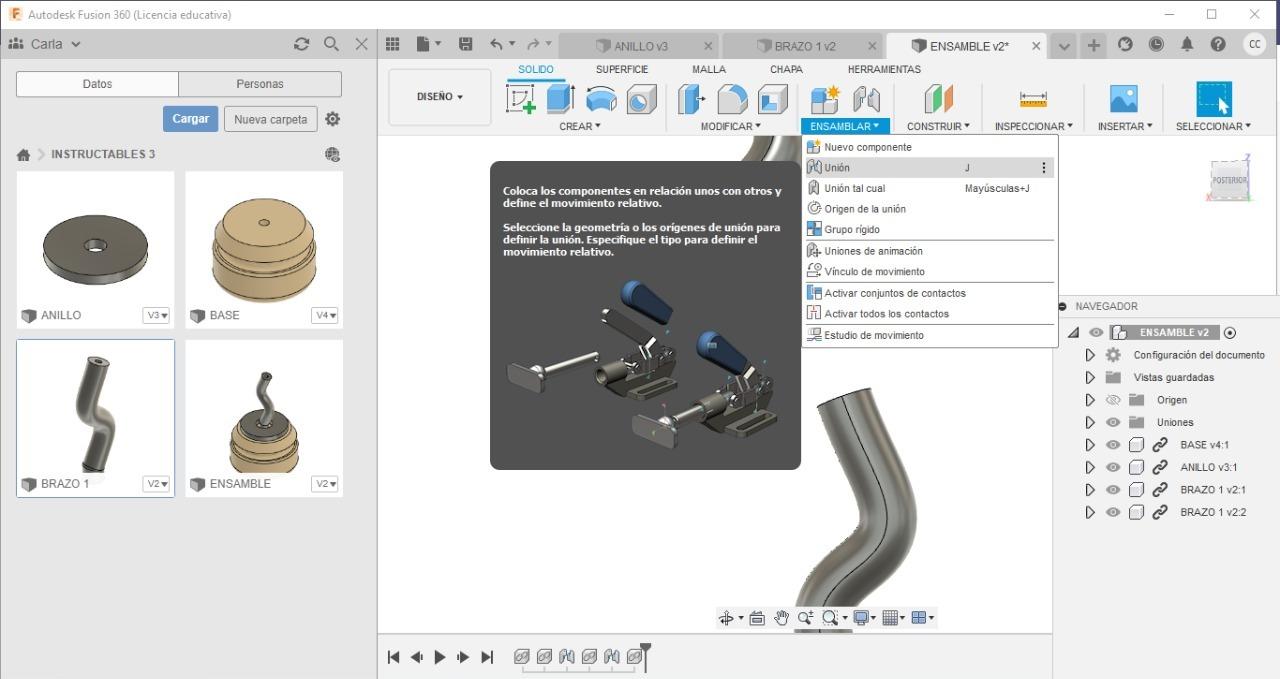The width and height of the screenshot is (1280, 679).
Task: Play the timeline animation
Action: pos(440,657)
